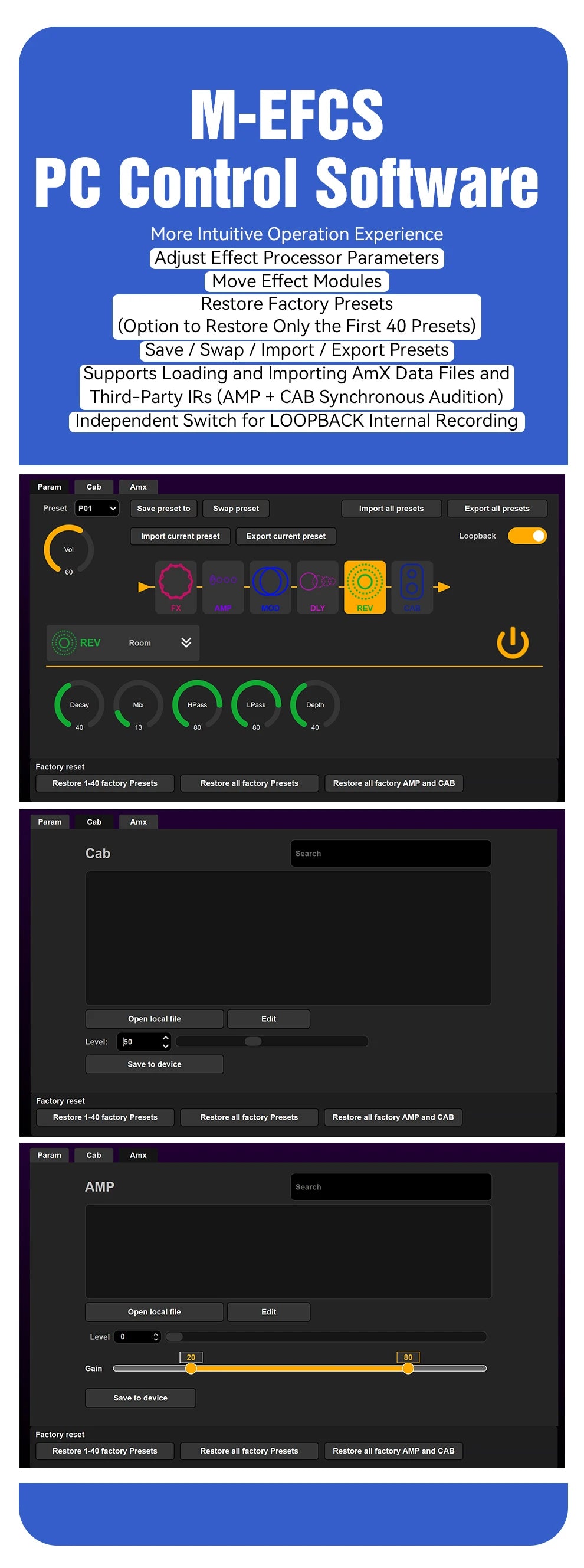Click Open local file in AMP panel
This screenshot has width=584, height=1568.
(155, 1312)
